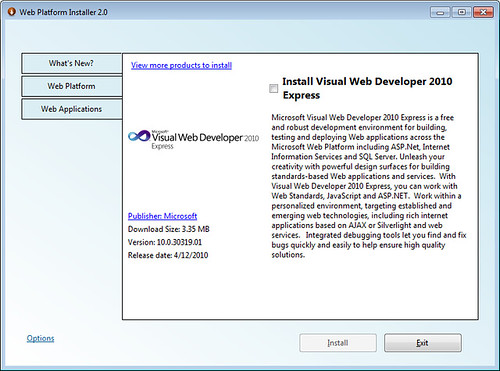Click the Web Platform Installer title bar icon

tap(11, 12)
